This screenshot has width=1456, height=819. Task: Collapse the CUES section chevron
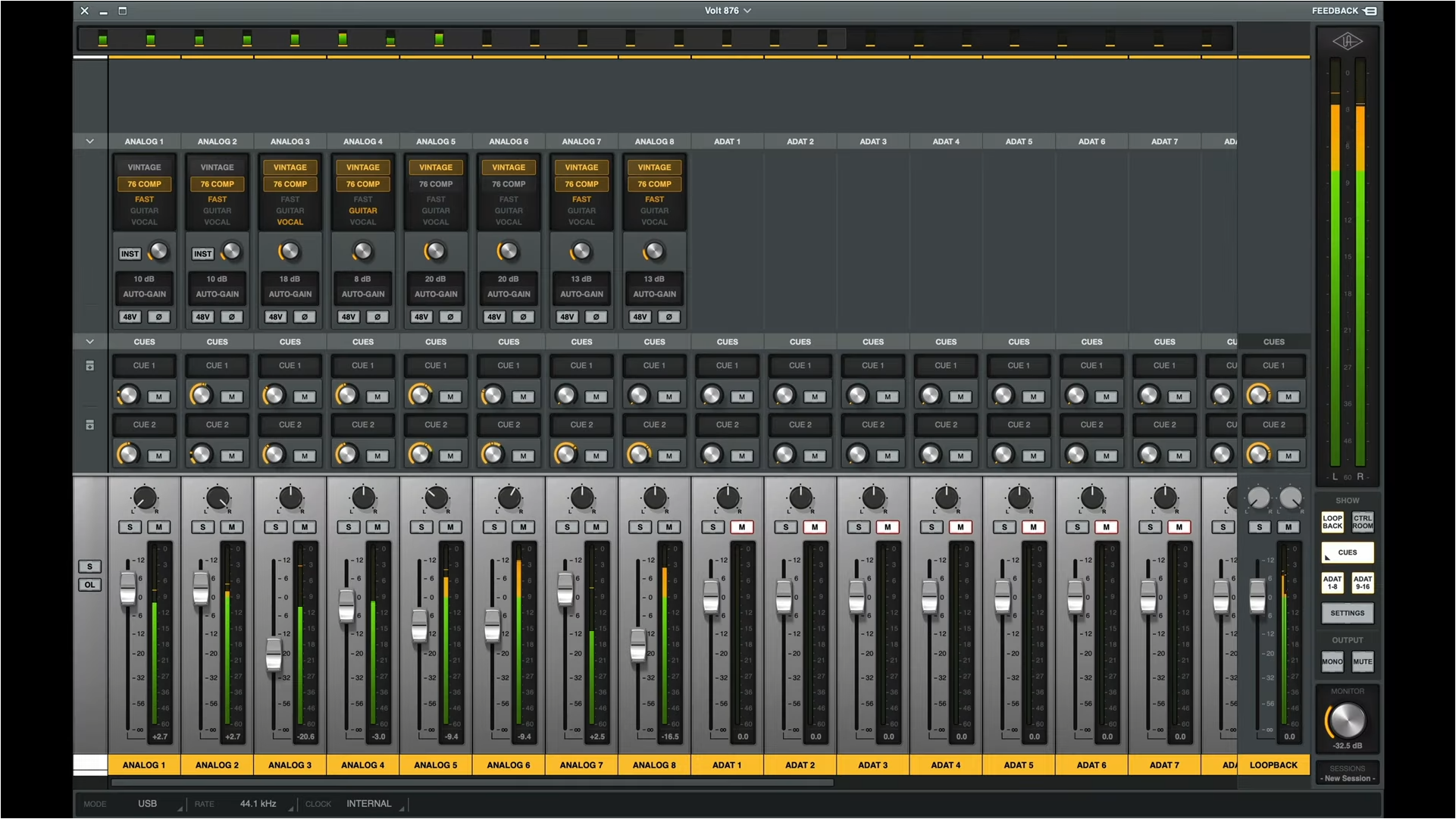pyautogui.click(x=89, y=342)
